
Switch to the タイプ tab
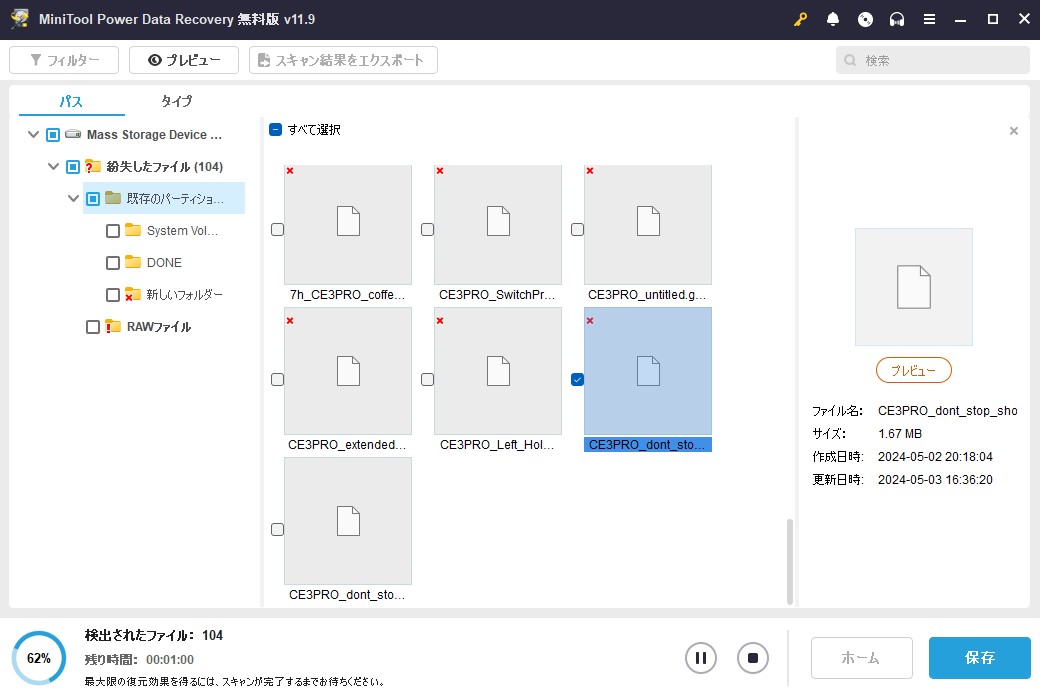tap(176, 101)
